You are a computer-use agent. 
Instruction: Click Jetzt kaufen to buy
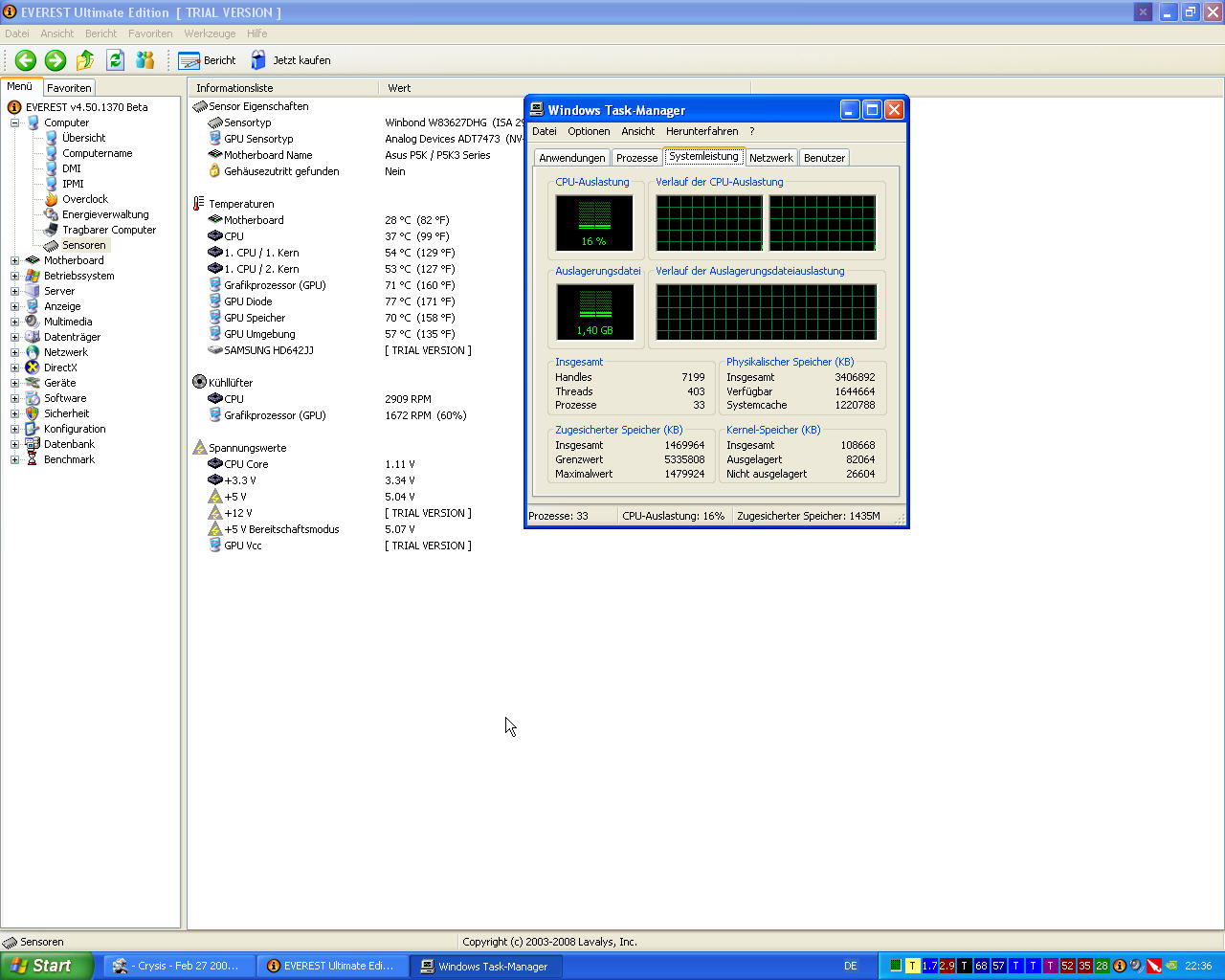click(x=291, y=60)
